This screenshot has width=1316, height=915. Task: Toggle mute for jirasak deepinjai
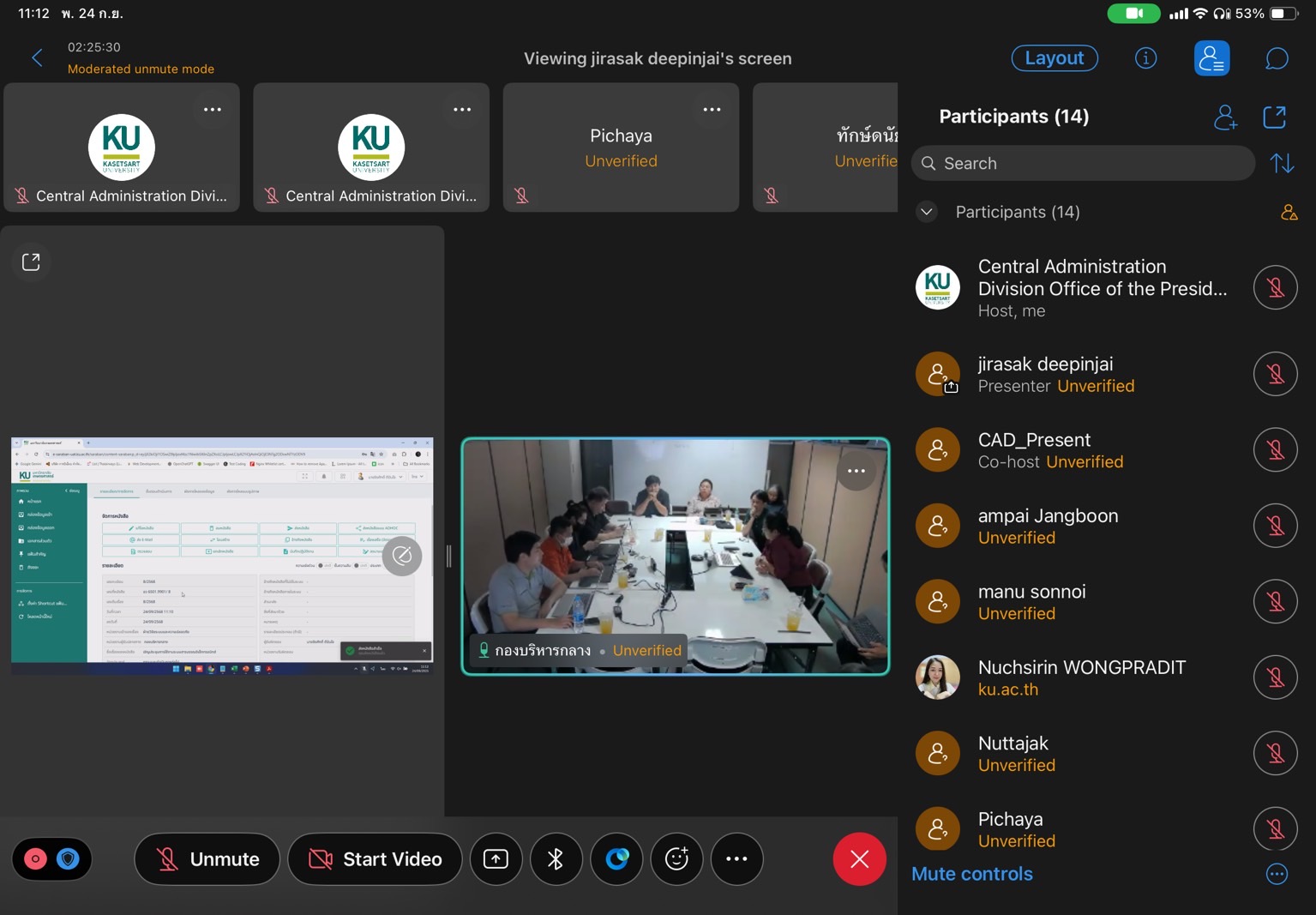(1275, 375)
